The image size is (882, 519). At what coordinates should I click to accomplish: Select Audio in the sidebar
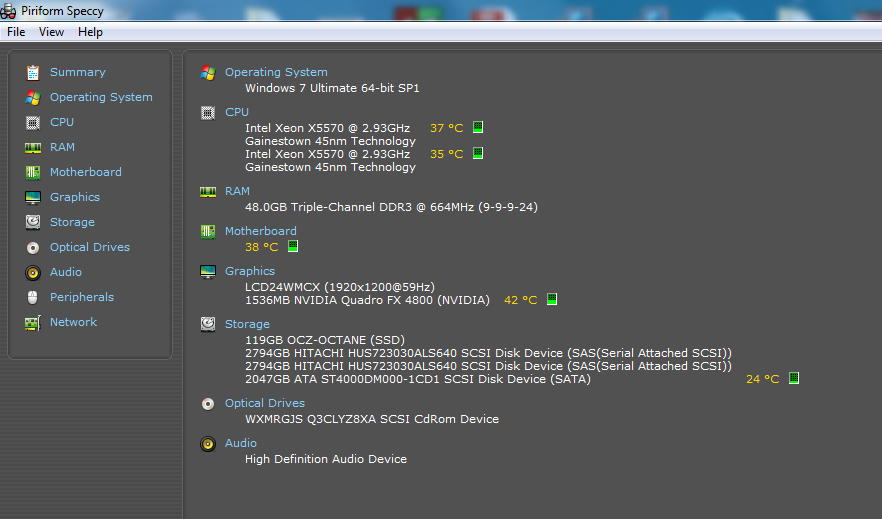(66, 272)
